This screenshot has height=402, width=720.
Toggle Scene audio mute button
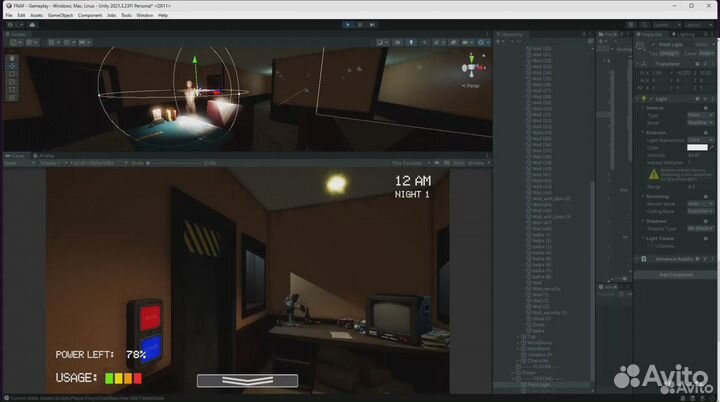[424, 42]
